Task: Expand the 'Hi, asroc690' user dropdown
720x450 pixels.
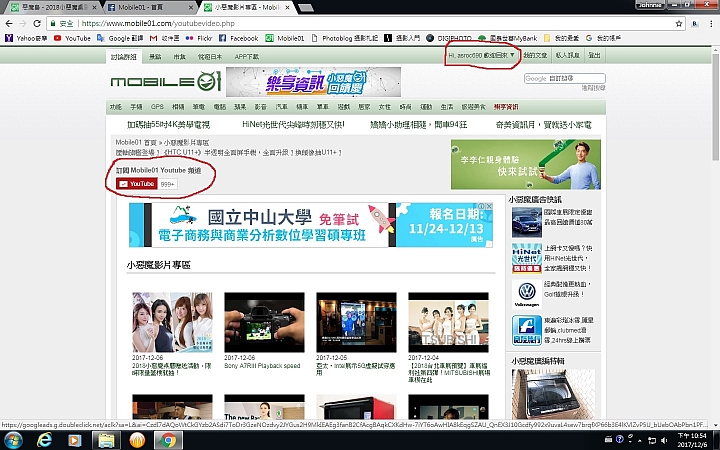Action: (x=482, y=55)
